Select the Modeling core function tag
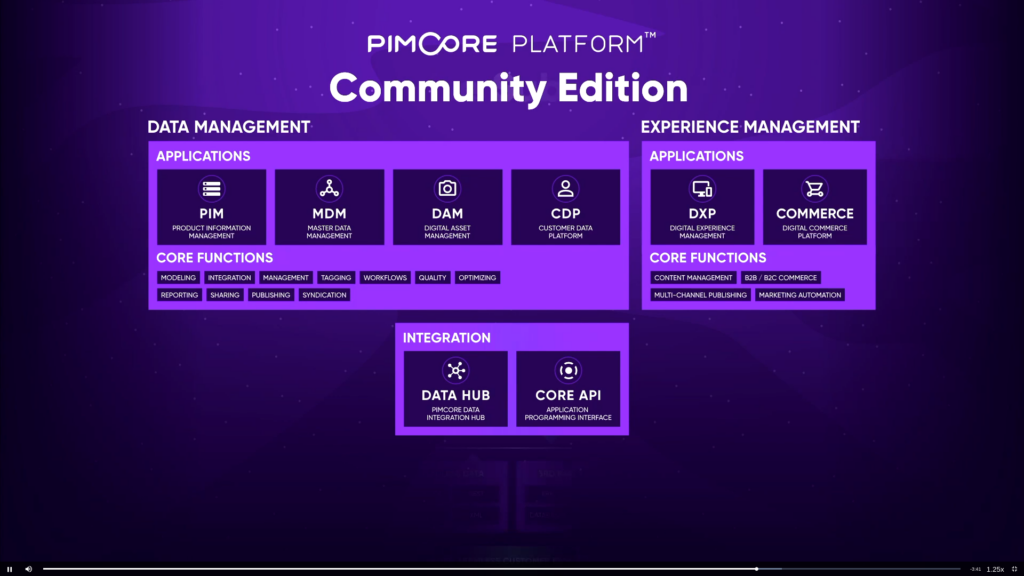This screenshot has width=1024, height=576. point(178,278)
